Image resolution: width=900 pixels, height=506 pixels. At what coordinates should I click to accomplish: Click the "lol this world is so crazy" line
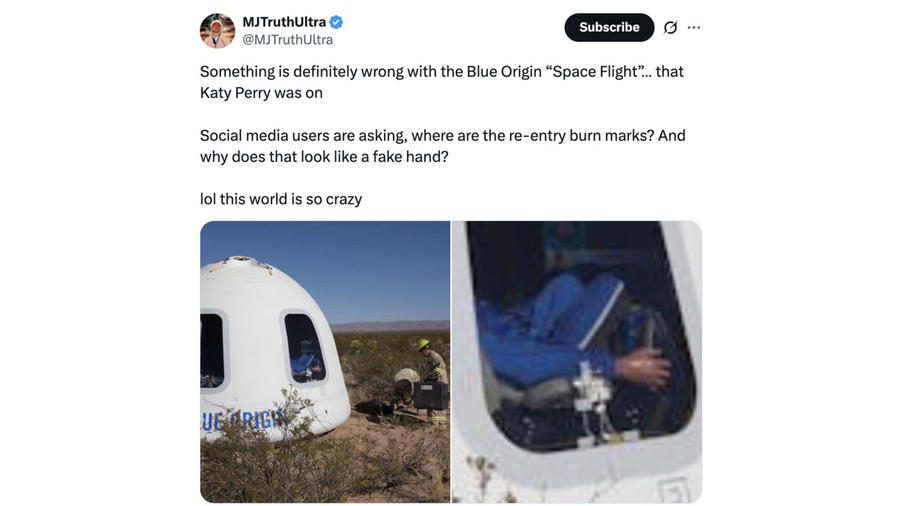pyautogui.click(x=281, y=199)
